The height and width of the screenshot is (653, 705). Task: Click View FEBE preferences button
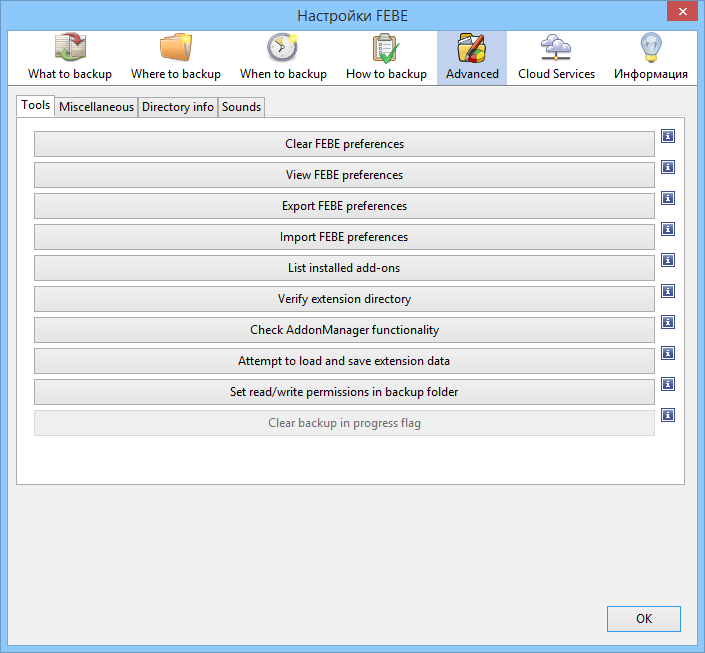point(344,175)
